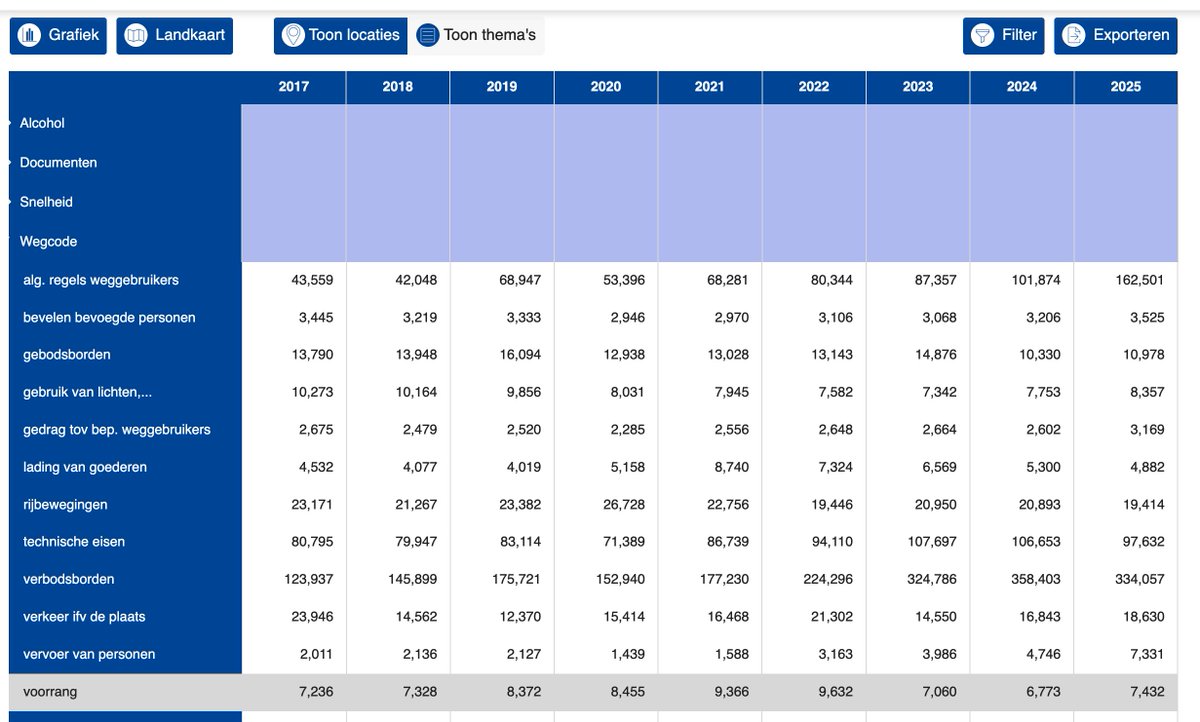Open the Exporteren button
The width and height of the screenshot is (1200, 722).
(1116, 36)
